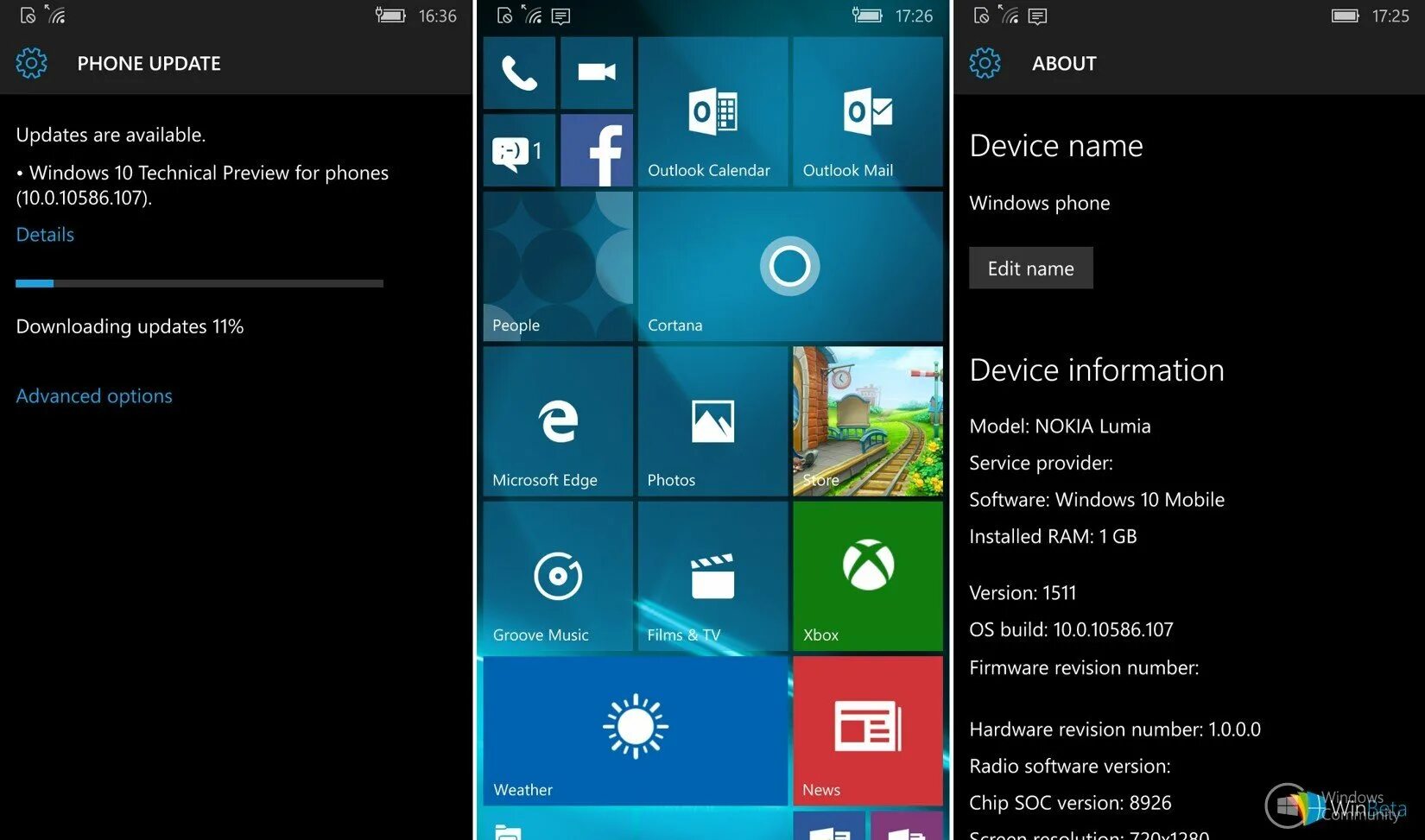Open the Phone dialer tile
The width and height of the screenshot is (1425, 840).
pyautogui.click(x=519, y=73)
